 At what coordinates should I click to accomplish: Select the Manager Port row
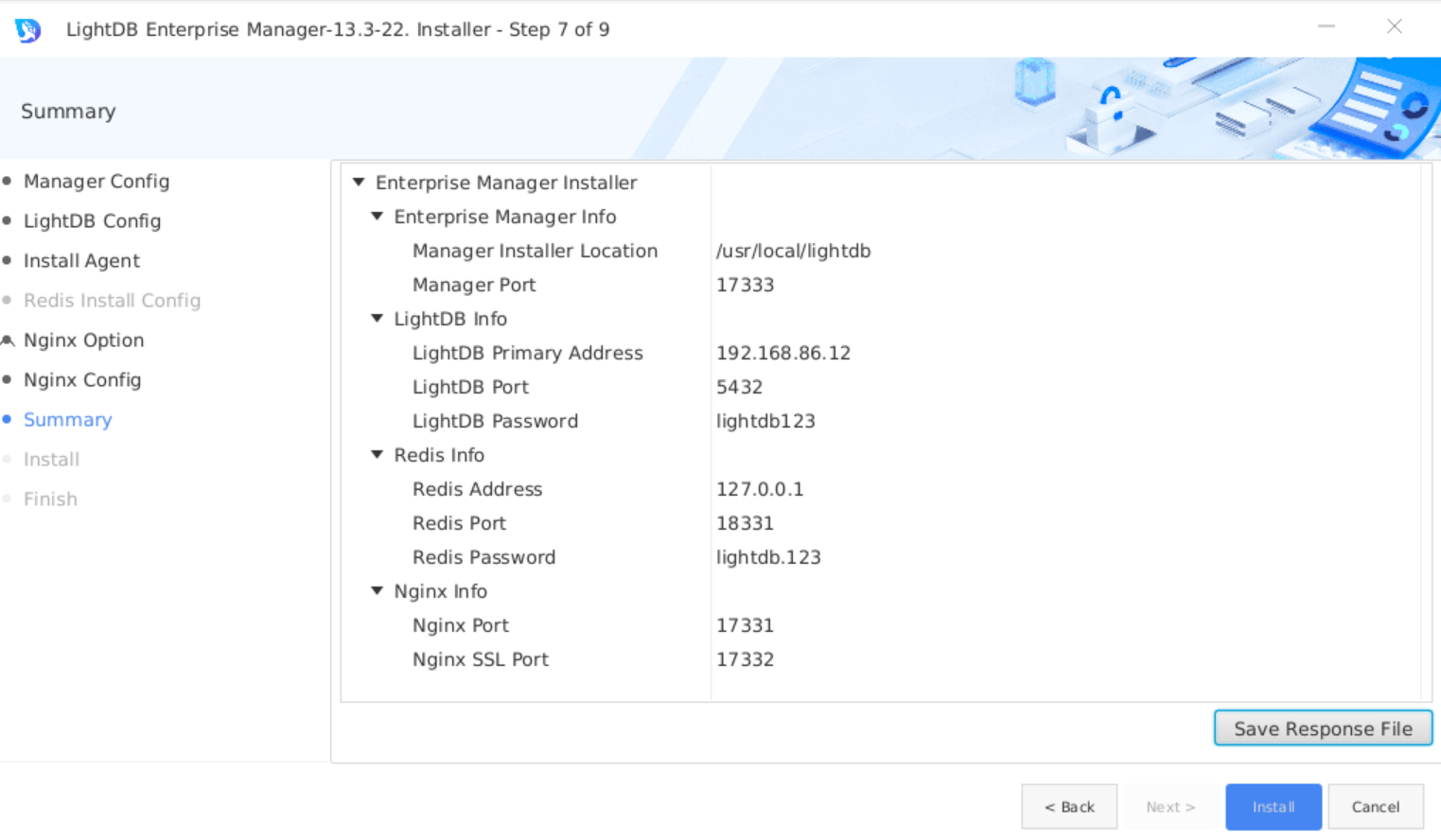point(880,285)
